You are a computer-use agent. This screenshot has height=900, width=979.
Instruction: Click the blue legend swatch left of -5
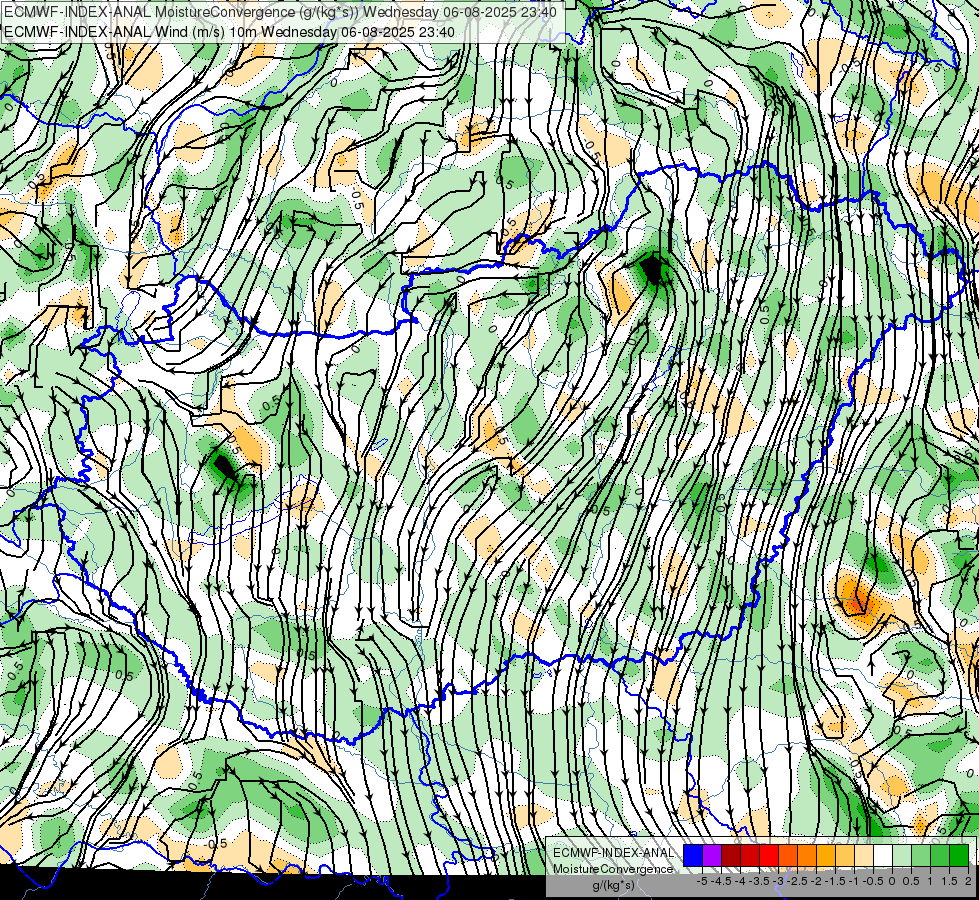(x=693, y=856)
